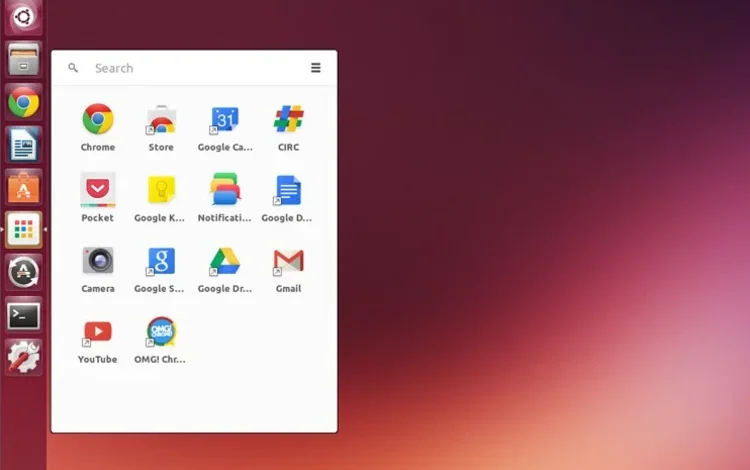Open the Chrome app in launcher

98,119
